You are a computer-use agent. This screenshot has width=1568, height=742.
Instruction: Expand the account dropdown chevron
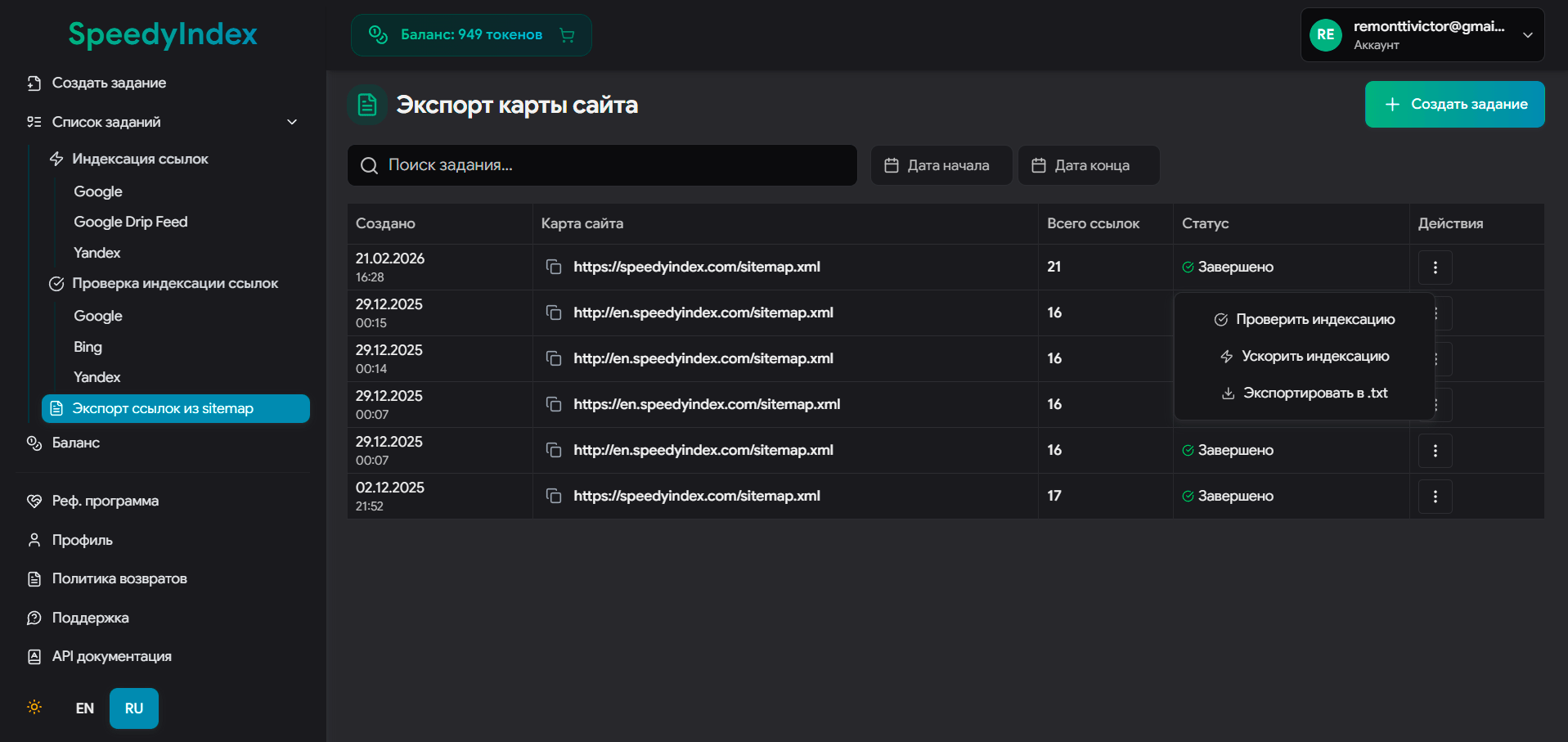[1527, 35]
